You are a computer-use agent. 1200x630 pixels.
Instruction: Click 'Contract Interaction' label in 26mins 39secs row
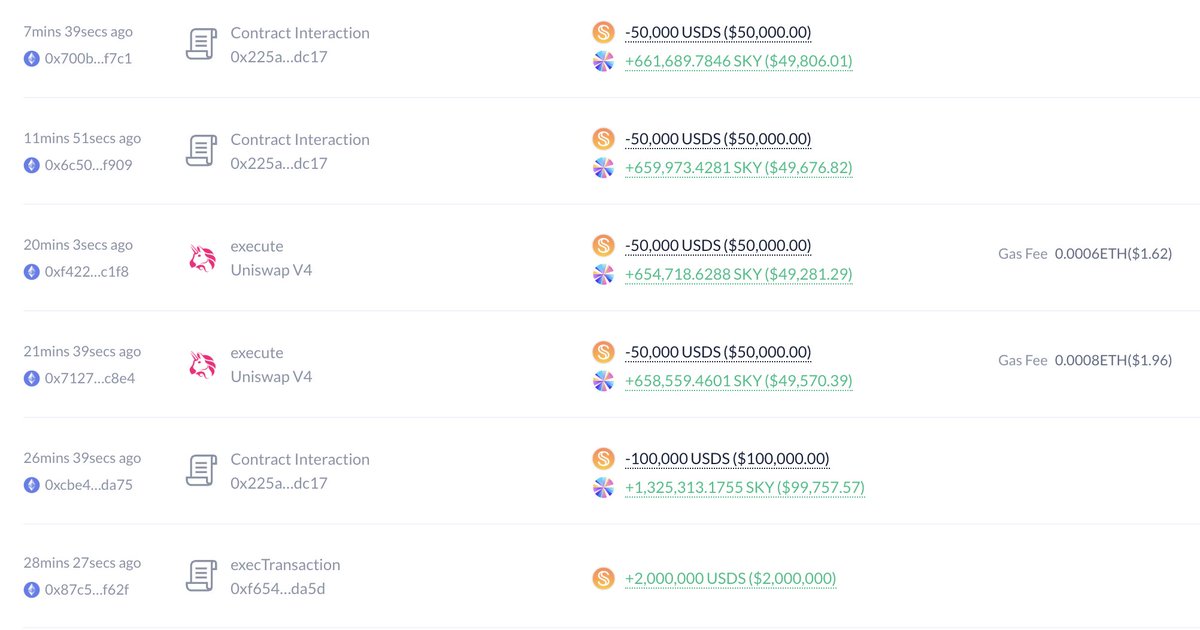point(300,460)
